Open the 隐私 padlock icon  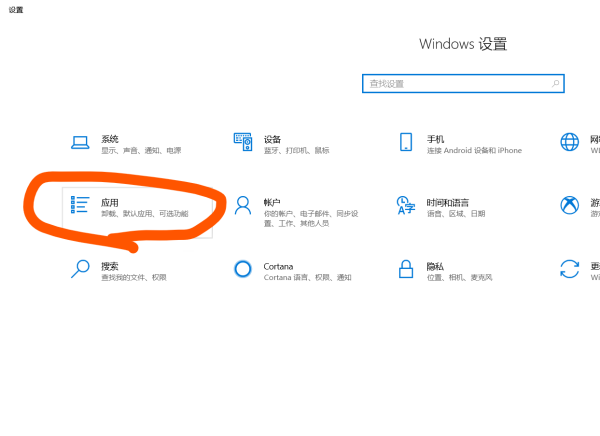[406, 269]
